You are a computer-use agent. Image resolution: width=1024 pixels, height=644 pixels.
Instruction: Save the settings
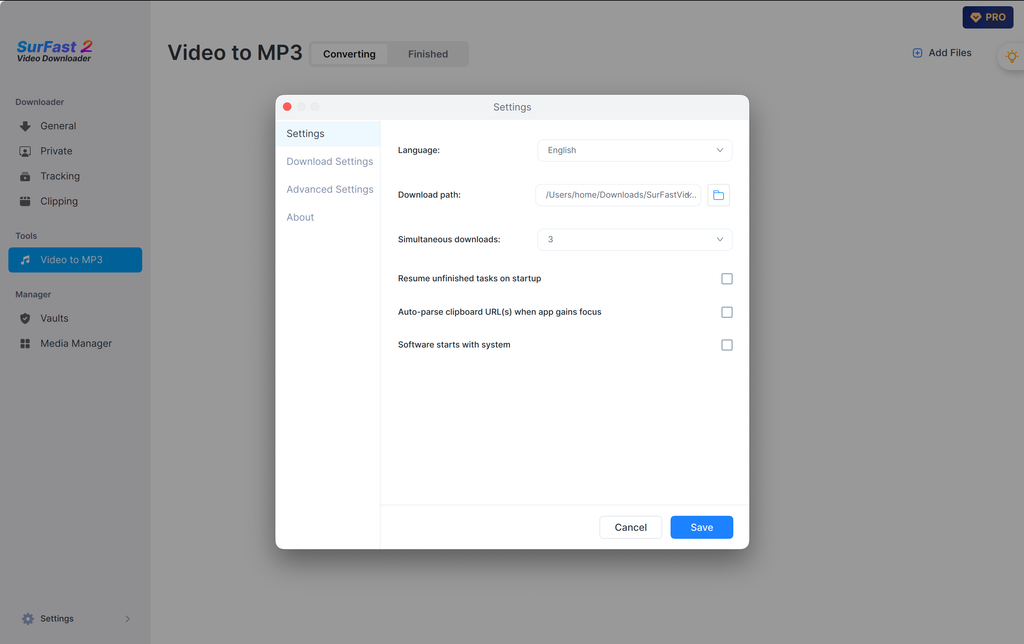(x=701, y=528)
